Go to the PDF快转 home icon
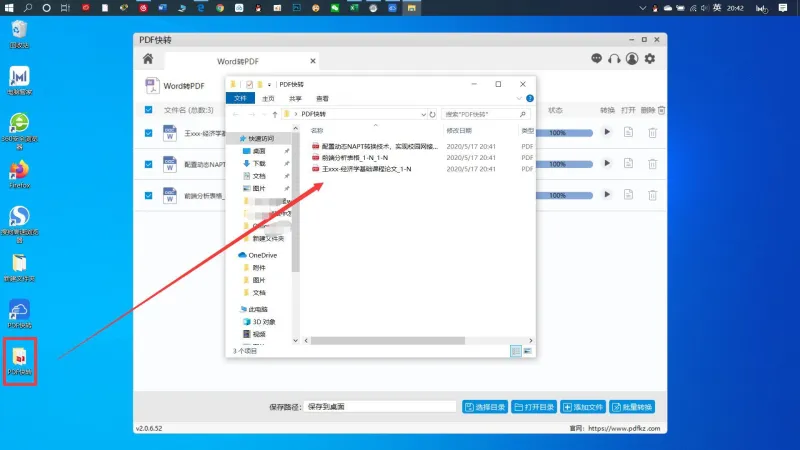Viewport: 800px width, 450px height. [x=148, y=59]
